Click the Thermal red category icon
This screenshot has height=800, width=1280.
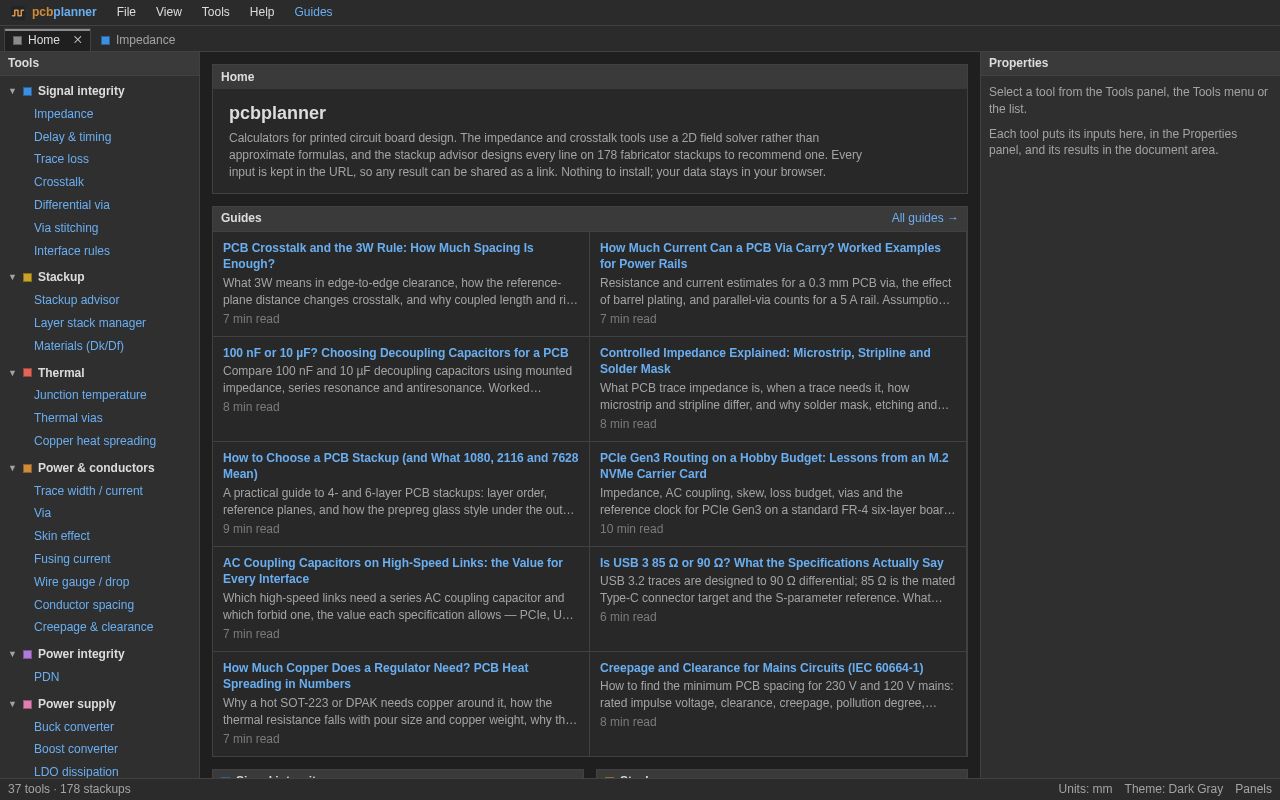coord(28,373)
